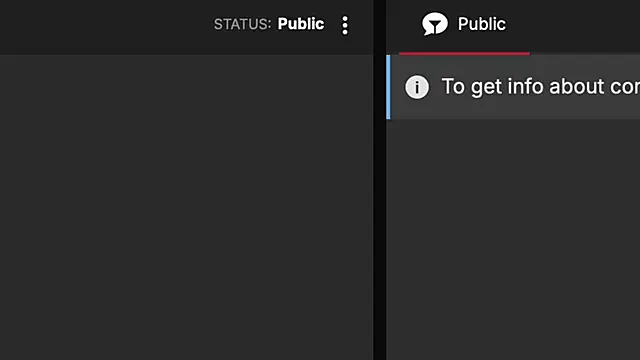The width and height of the screenshot is (640, 360).
Task: Select the vertical divider between the two panels
Action: point(380,180)
